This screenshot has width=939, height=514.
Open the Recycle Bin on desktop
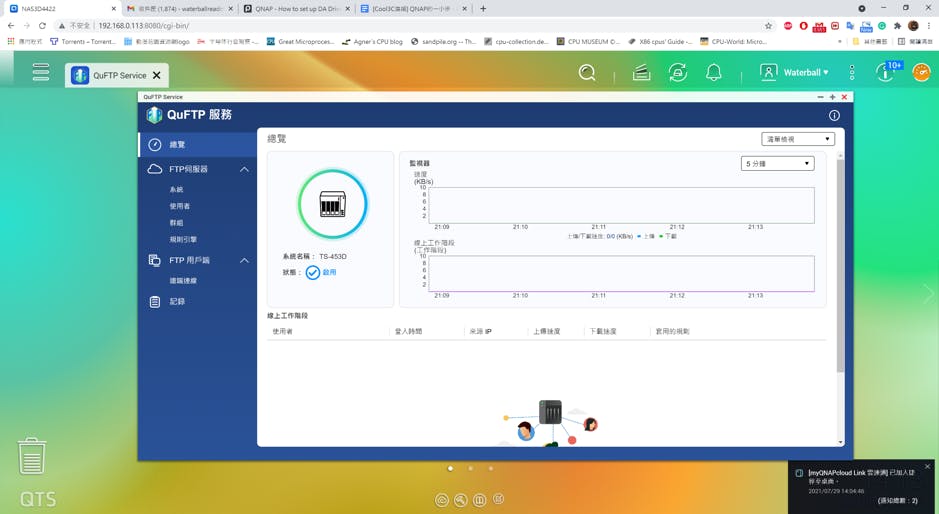click(x=32, y=455)
